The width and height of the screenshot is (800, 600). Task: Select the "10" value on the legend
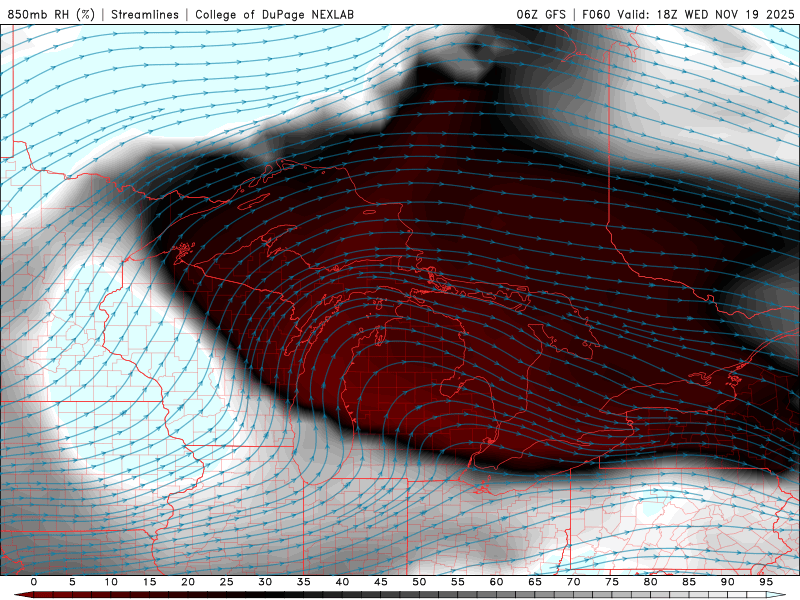pos(111,582)
